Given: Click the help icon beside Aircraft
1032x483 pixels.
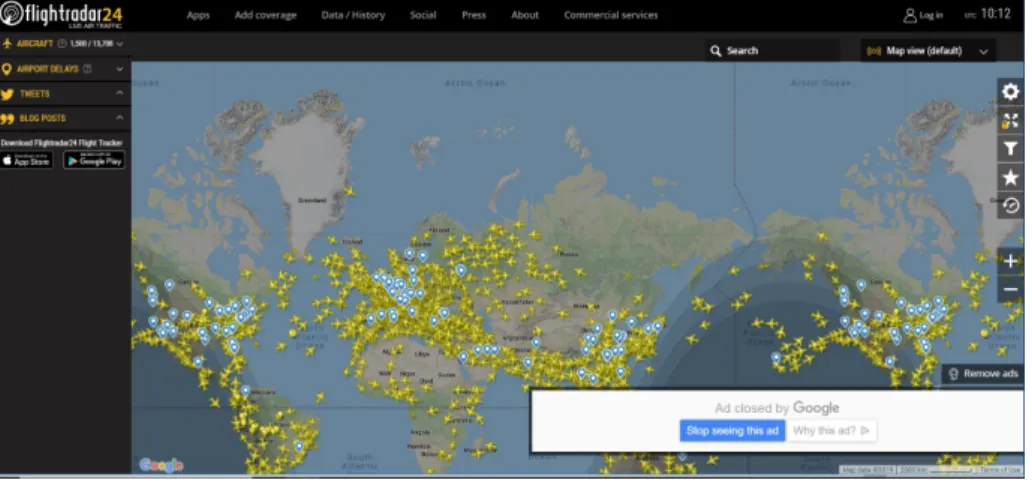Looking at the screenshot, I should click(x=63, y=43).
